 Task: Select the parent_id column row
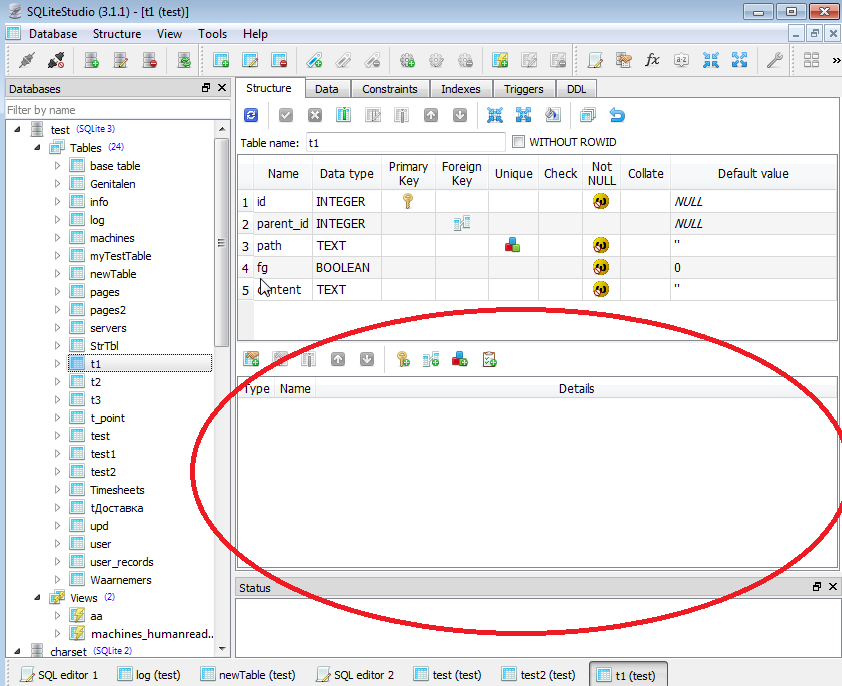(x=537, y=223)
